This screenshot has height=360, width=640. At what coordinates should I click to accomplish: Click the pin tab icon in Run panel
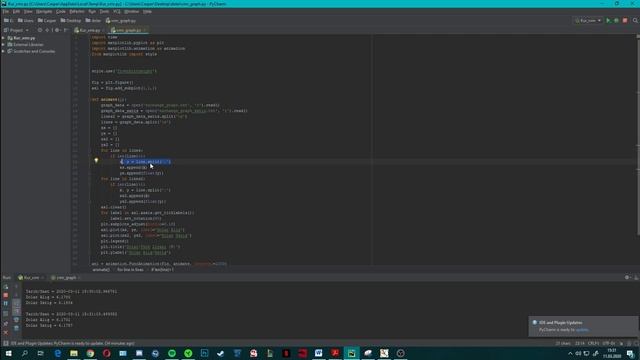pos(6,324)
